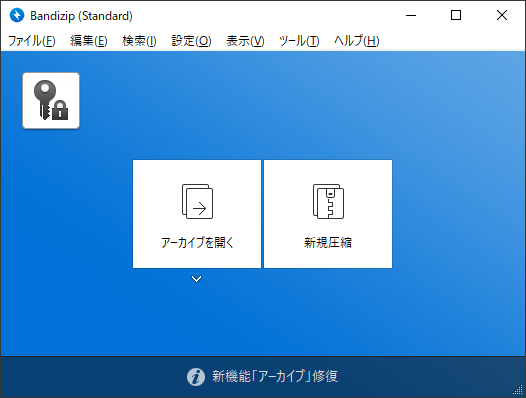Click the Bandizip lightning logo in title bar
This screenshot has width=526, height=398.
(x=17, y=15)
